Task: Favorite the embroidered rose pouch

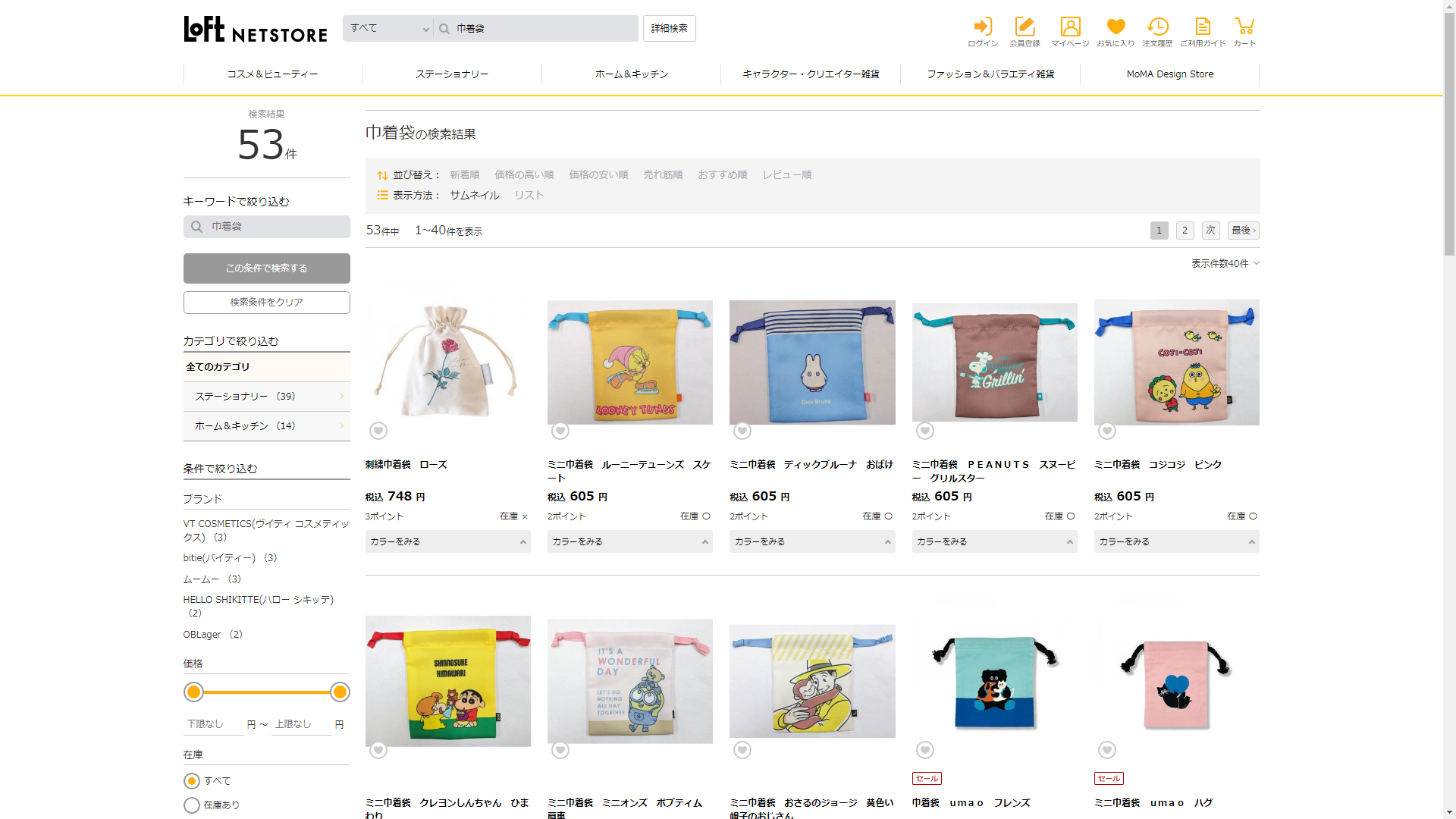Action: [378, 431]
